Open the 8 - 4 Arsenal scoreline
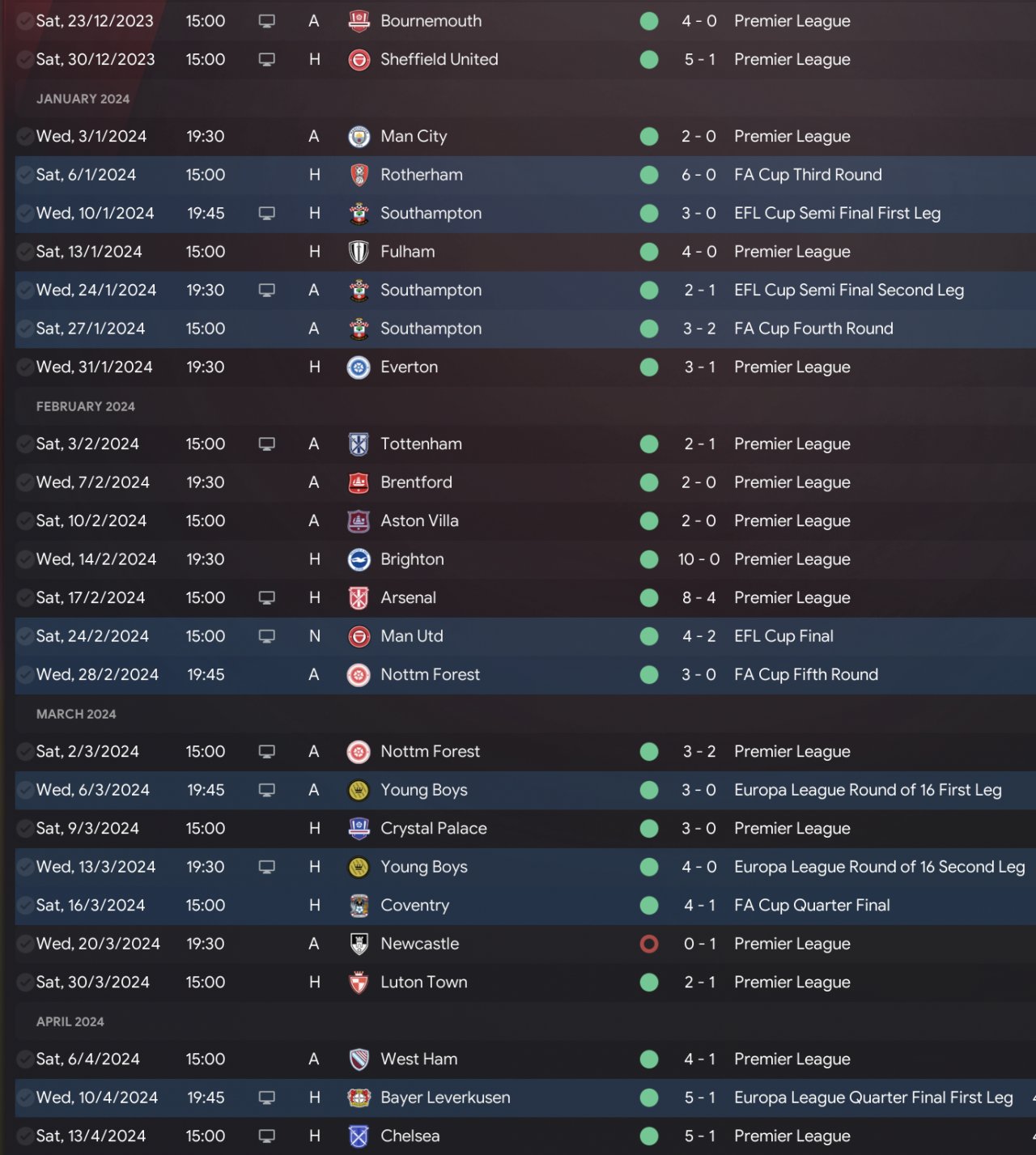Image resolution: width=1036 pixels, height=1155 pixels. coord(698,598)
